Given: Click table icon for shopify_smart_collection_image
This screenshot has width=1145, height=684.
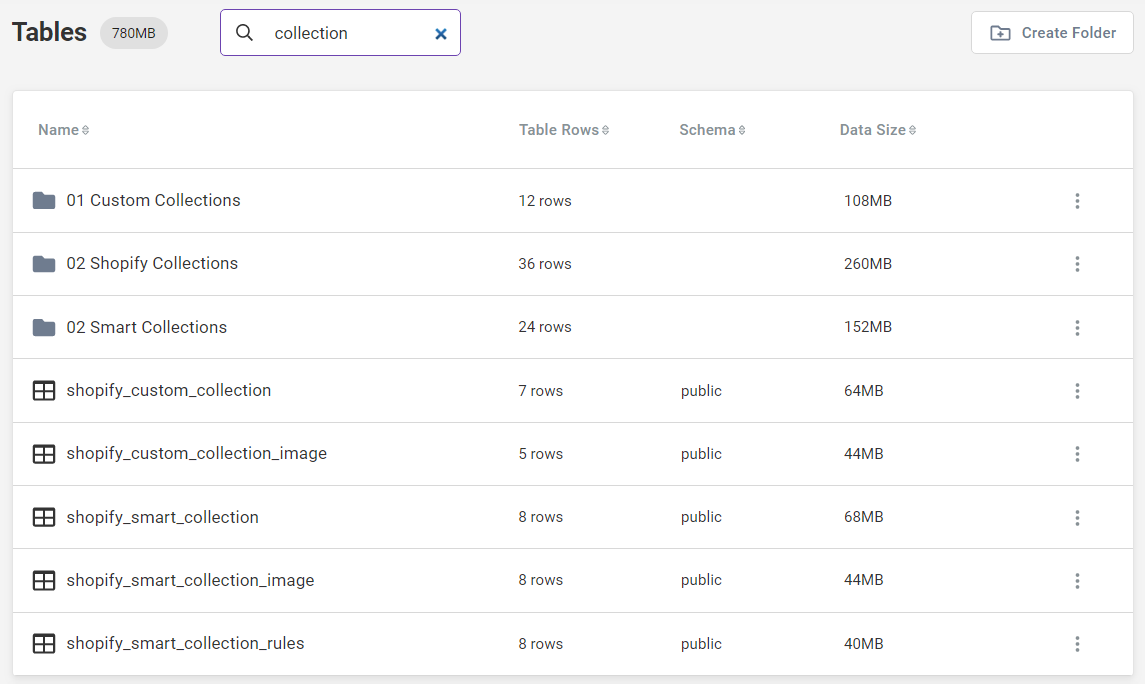Looking at the screenshot, I should coord(44,580).
